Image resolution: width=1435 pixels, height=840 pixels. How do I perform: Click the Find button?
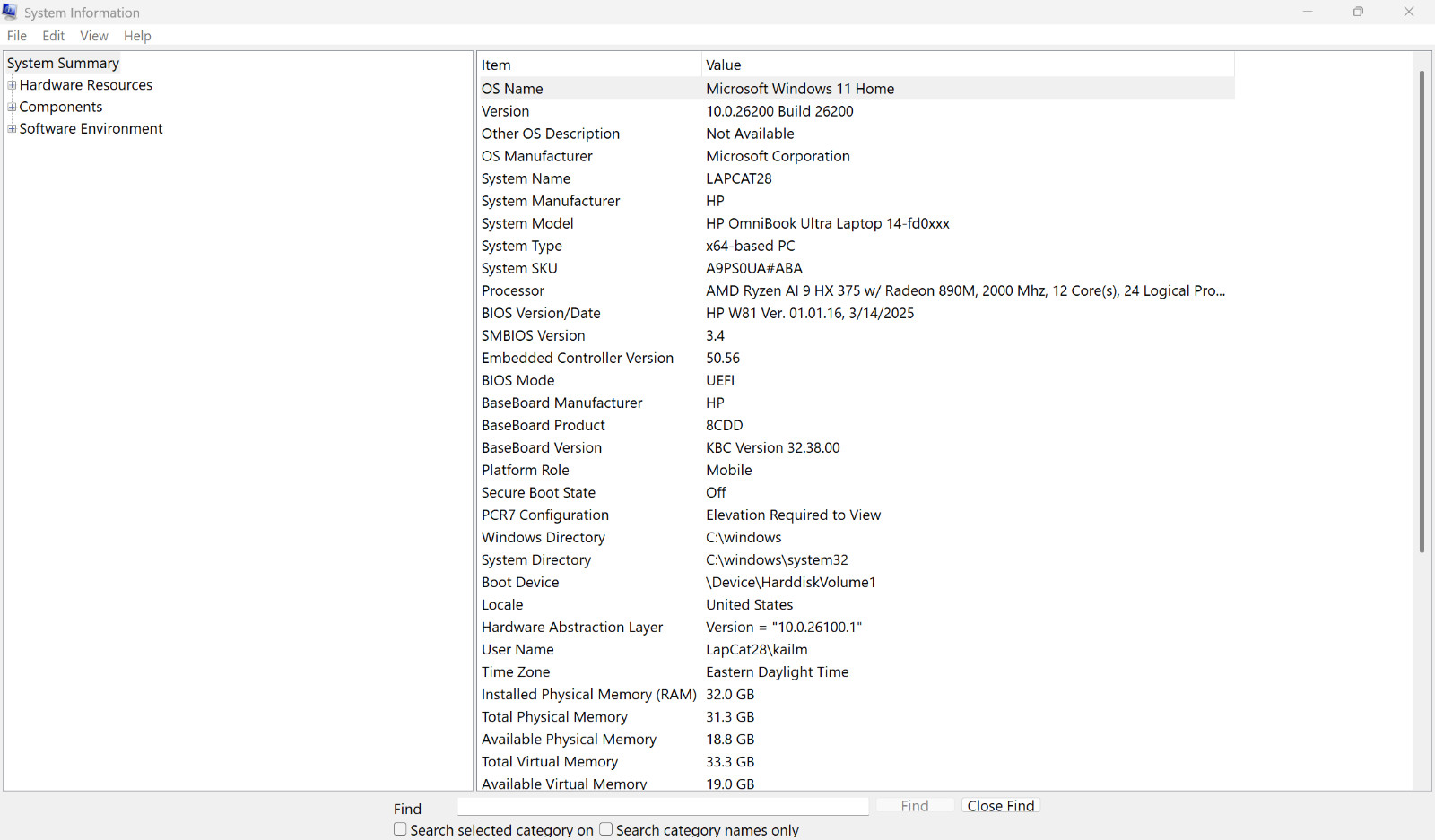tap(915, 806)
